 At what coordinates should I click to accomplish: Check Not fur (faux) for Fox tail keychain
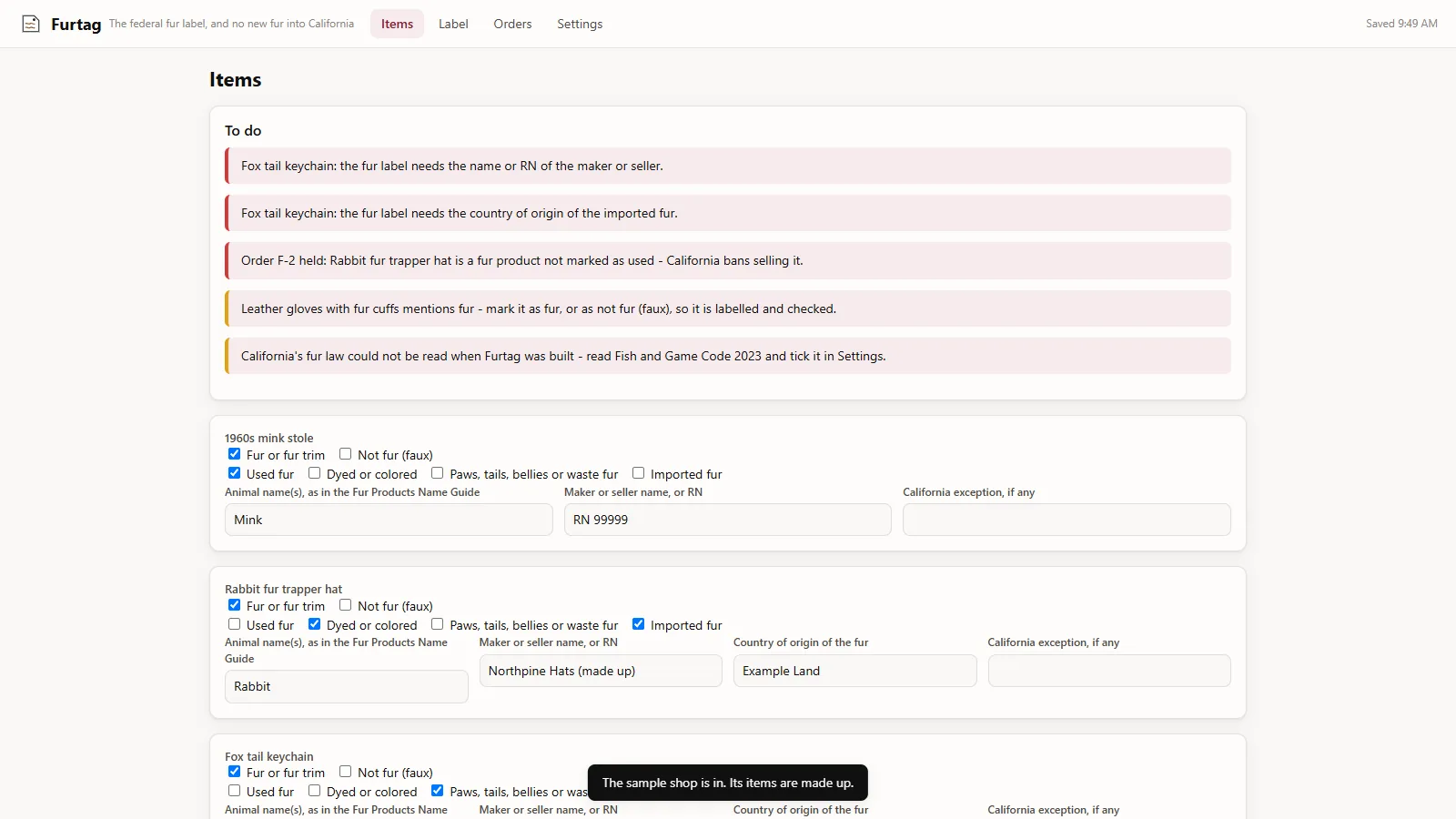point(345,772)
